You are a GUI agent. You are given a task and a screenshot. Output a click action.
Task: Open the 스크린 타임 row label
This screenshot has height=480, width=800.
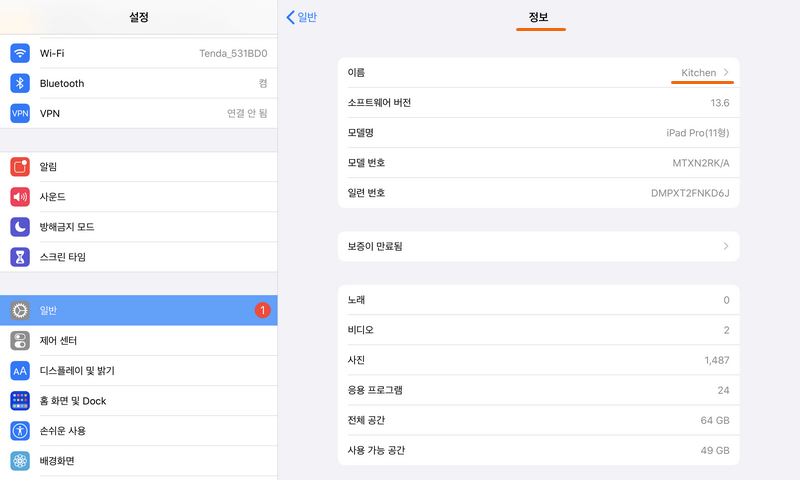[63, 257]
